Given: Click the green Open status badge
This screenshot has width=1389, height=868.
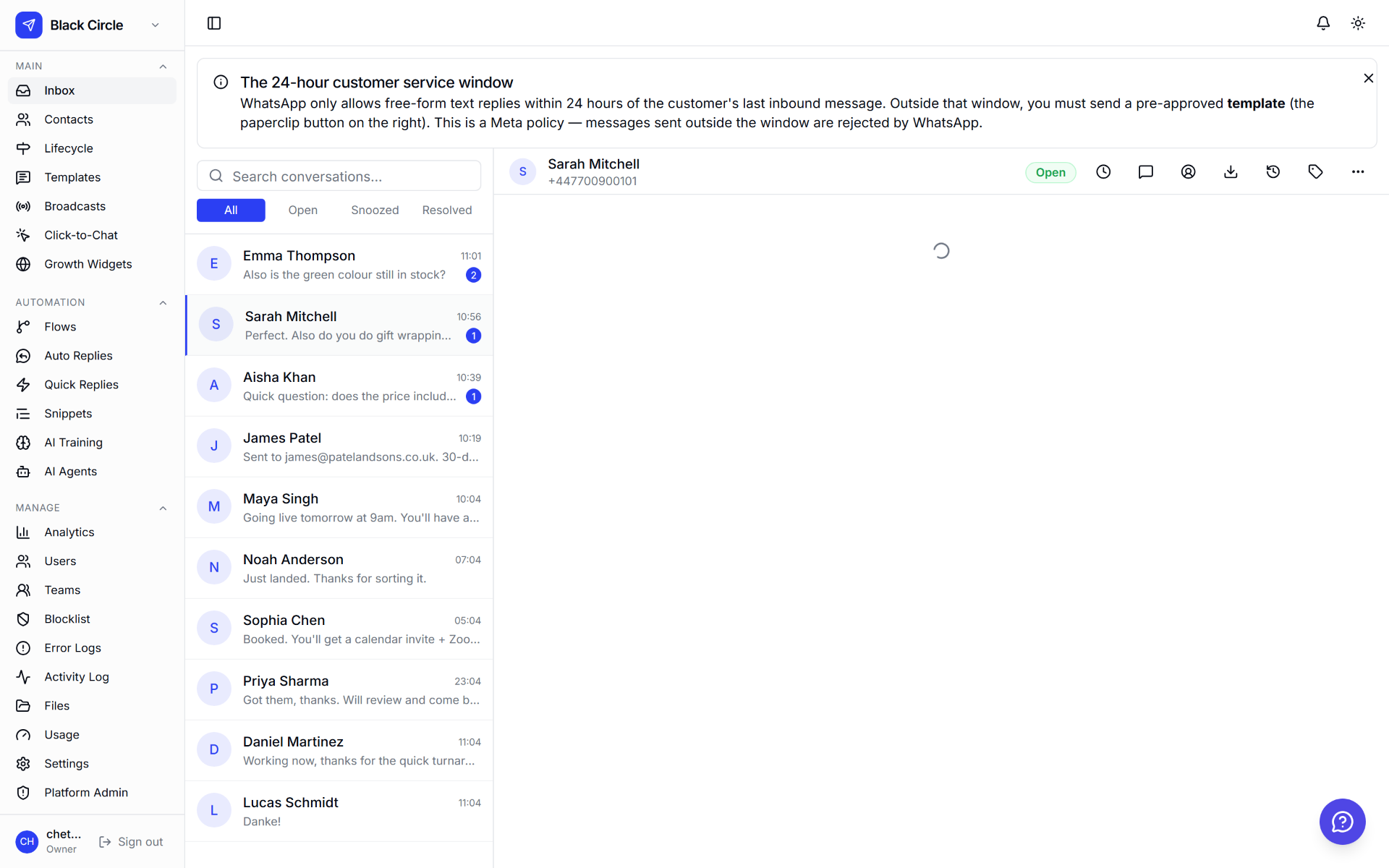Looking at the screenshot, I should click(x=1050, y=172).
